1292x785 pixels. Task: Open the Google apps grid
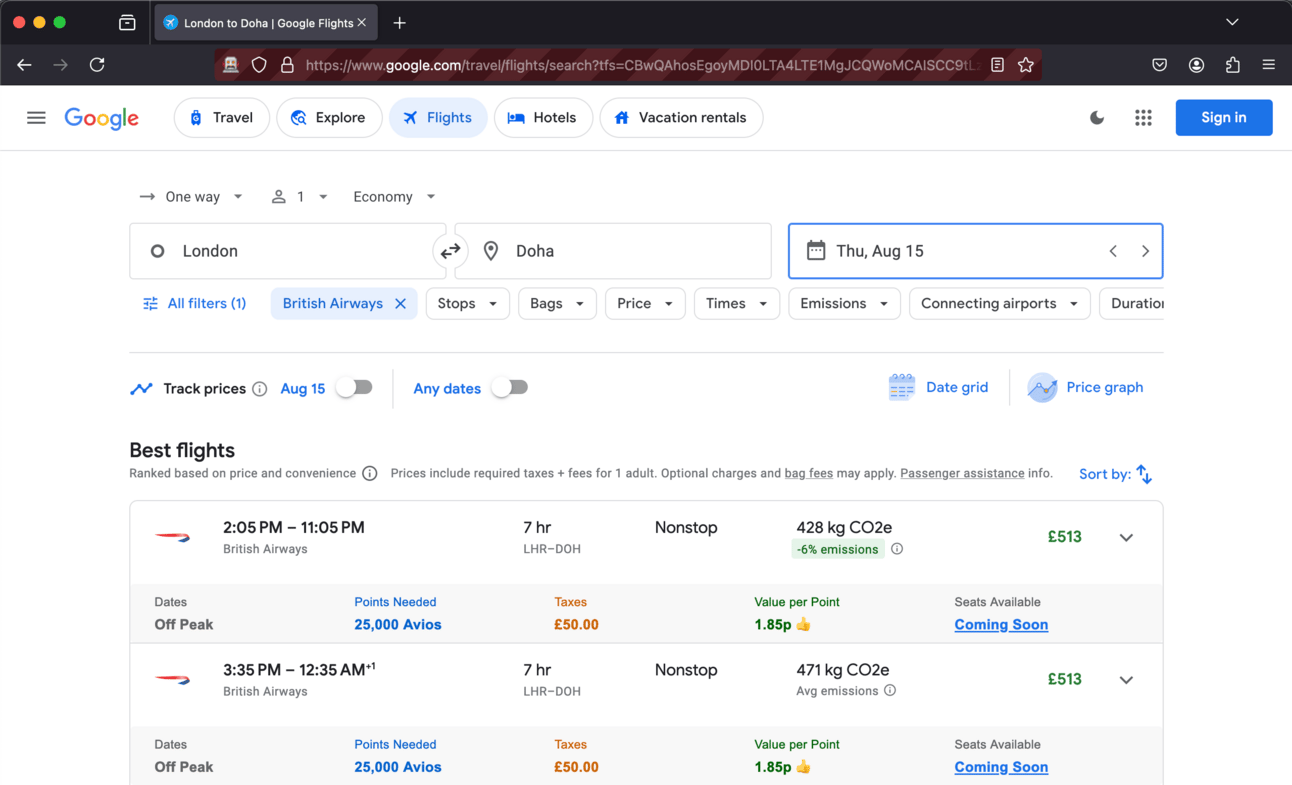coord(1143,118)
